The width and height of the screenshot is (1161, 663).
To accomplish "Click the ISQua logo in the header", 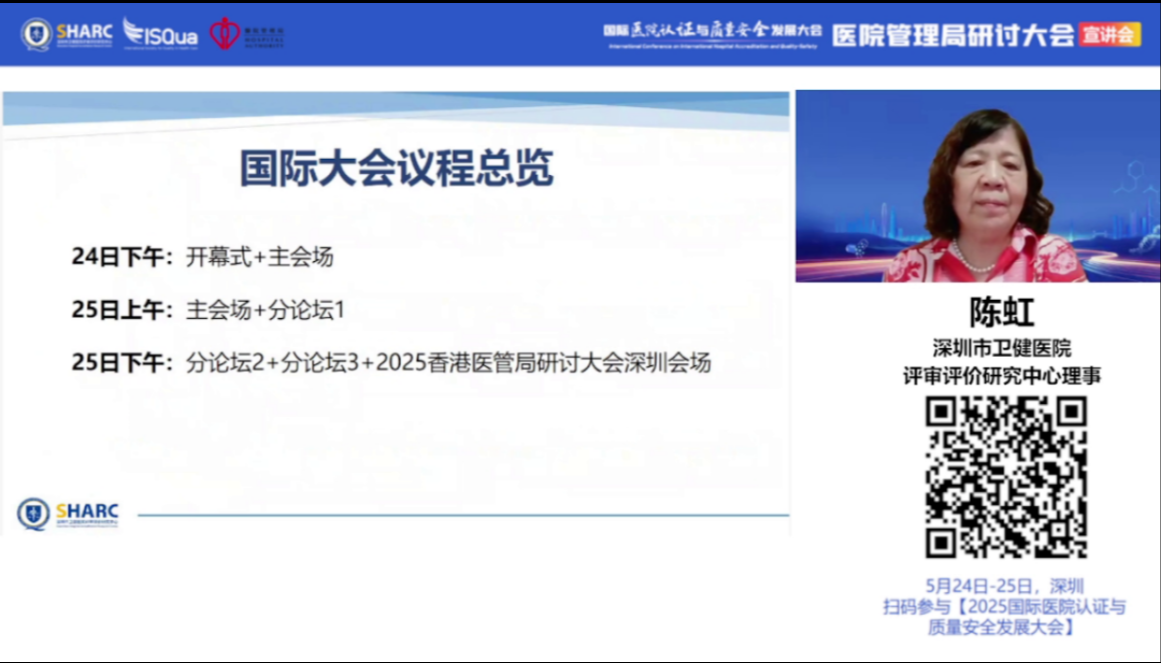I will (x=160, y=35).
